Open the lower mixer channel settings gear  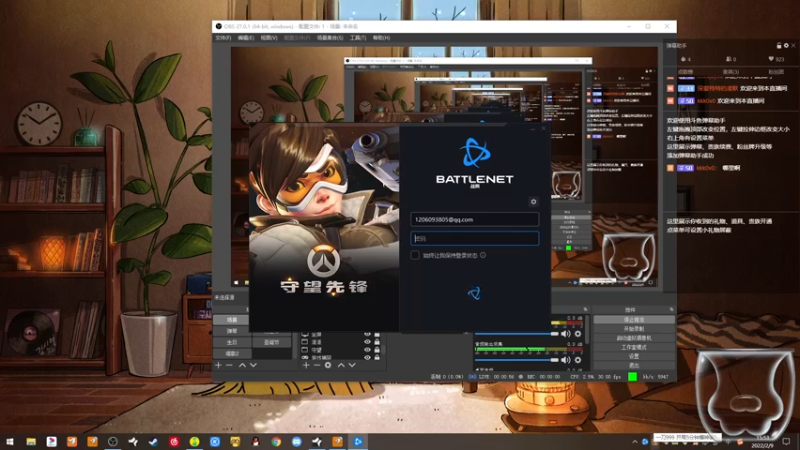[578, 360]
